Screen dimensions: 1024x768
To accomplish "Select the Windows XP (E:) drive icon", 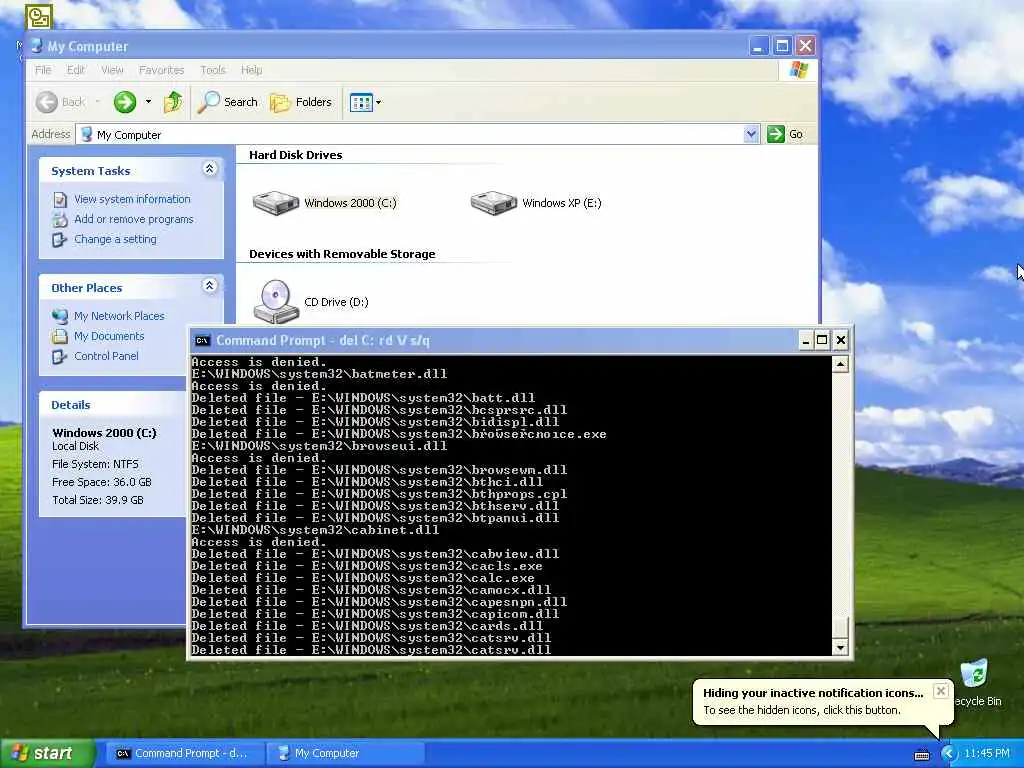I will pos(494,202).
